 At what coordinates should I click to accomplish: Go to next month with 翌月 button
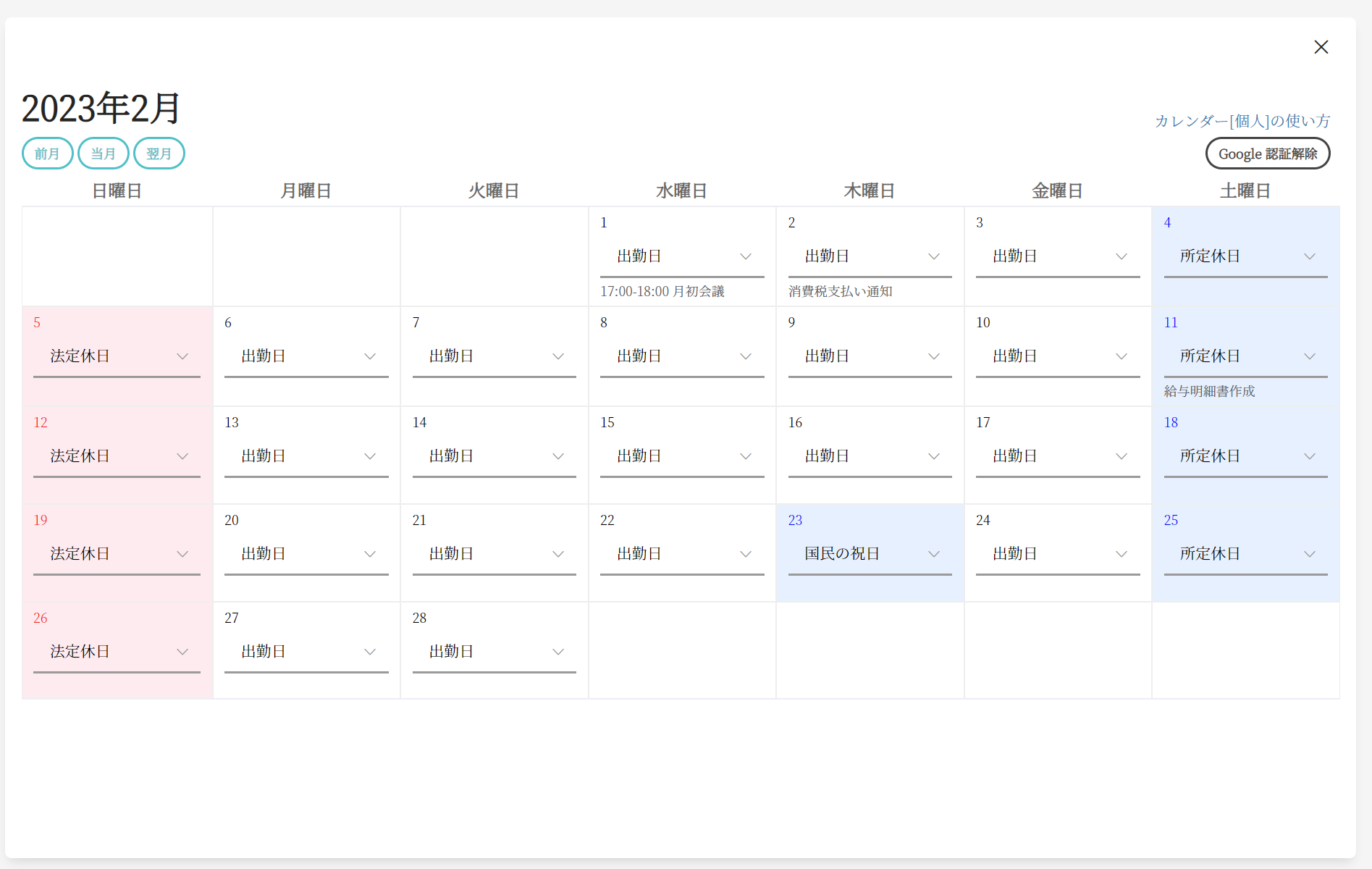click(x=159, y=154)
